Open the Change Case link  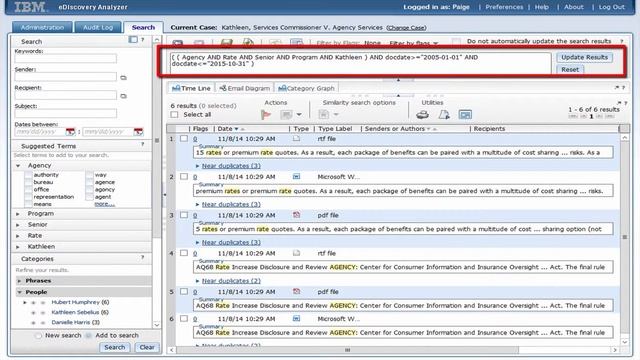click(406, 28)
